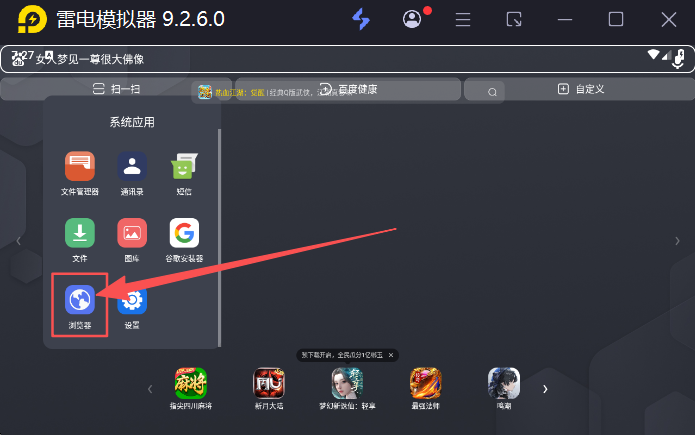This screenshot has height=435, width=695.
Task: Click the search bar text 梦见一尊很大佛像
Action: (x=101, y=59)
